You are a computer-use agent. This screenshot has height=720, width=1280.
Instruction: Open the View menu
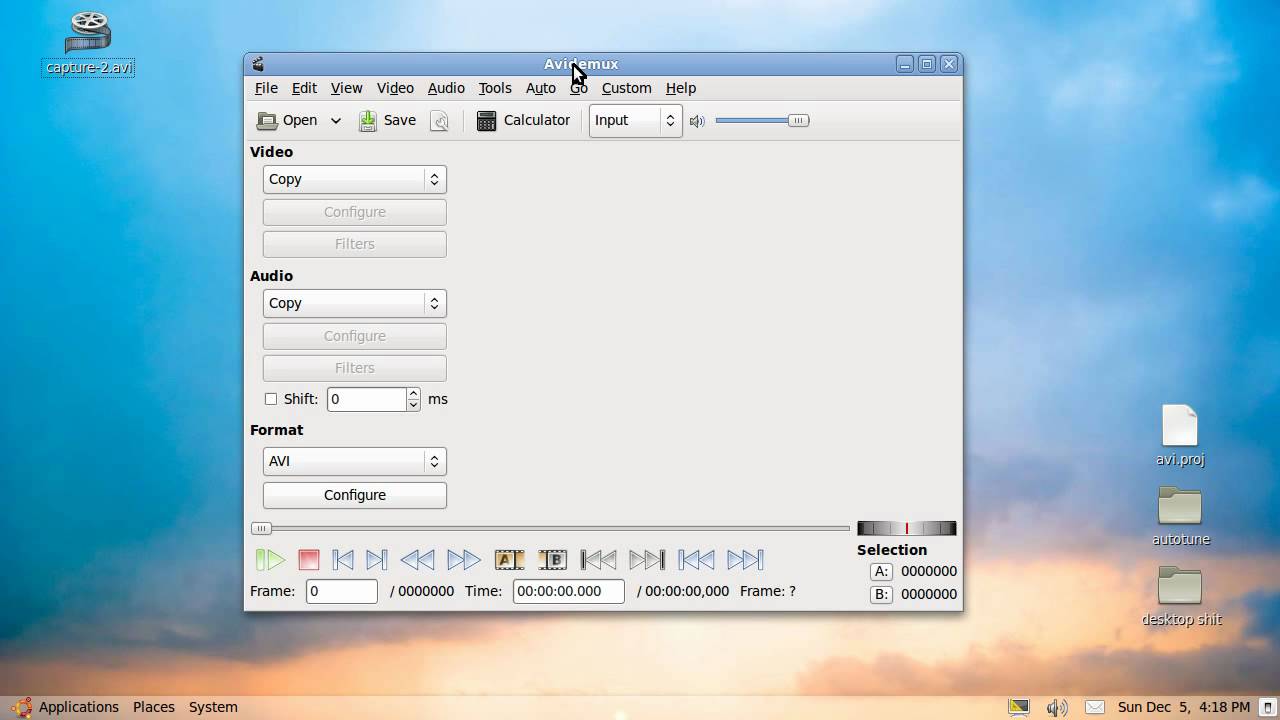(x=346, y=88)
